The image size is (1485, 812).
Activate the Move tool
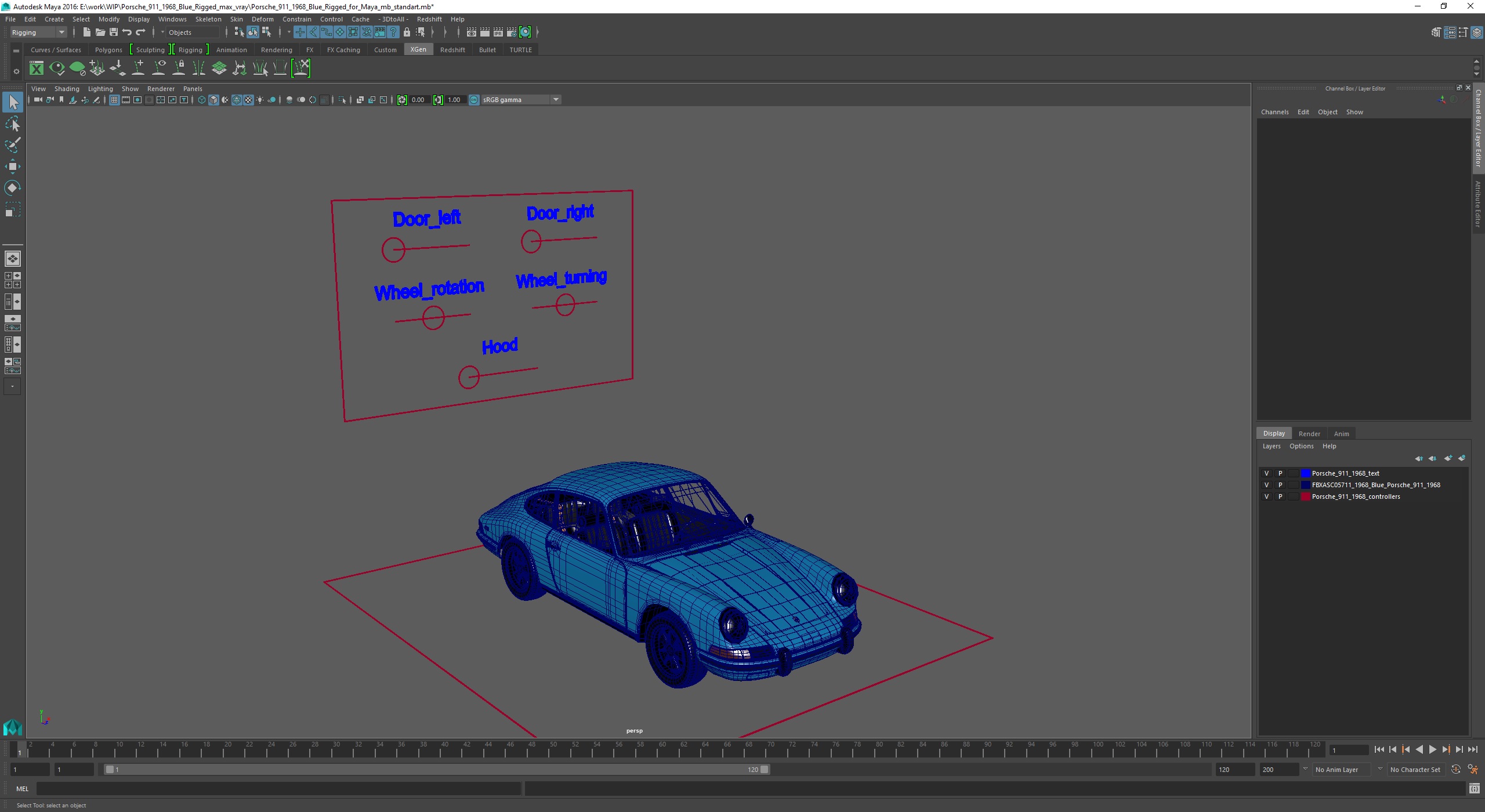13,166
